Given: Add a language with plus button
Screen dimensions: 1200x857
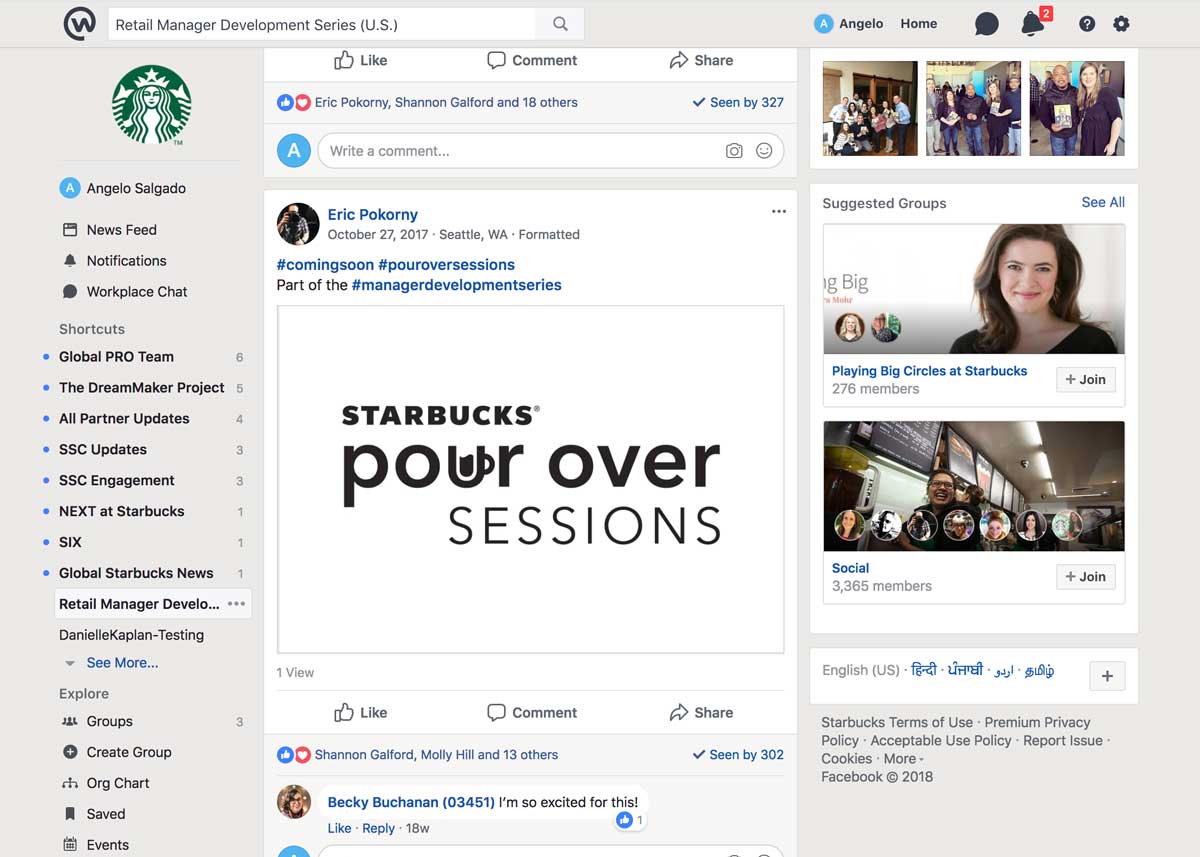Looking at the screenshot, I should pyautogui.click(x=1107, y=676).
